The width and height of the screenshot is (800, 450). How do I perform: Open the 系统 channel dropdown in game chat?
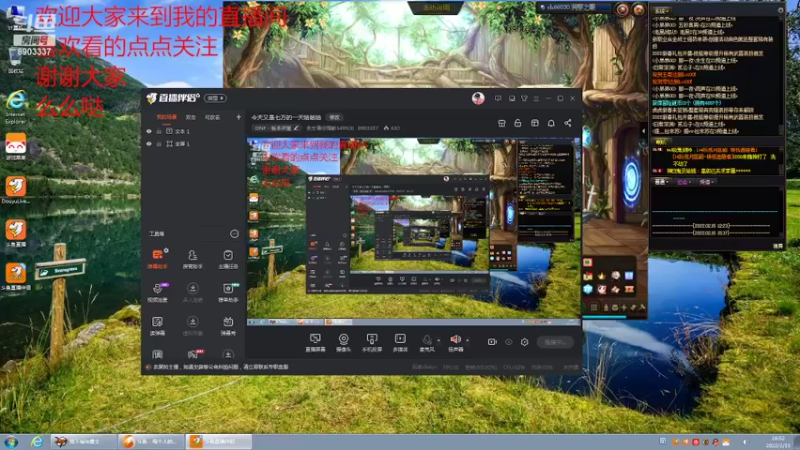662,11
